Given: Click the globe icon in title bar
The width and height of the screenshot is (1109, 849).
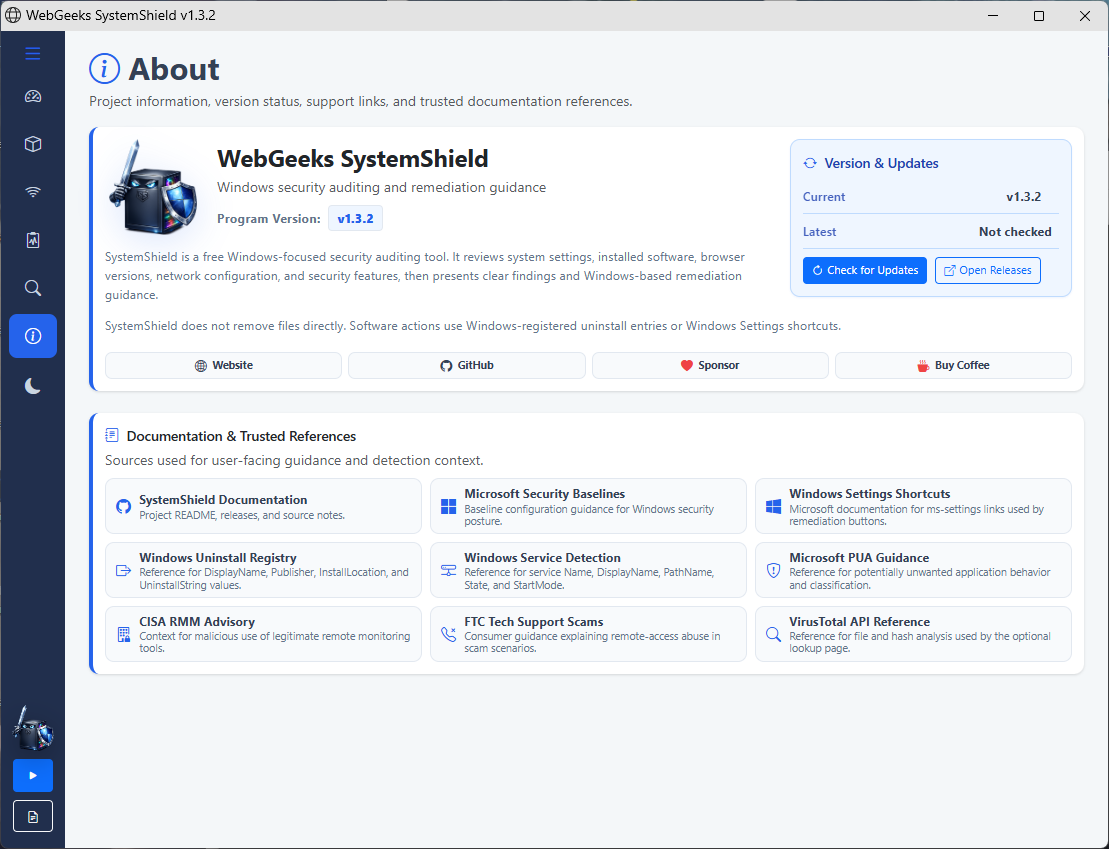Looking at the screenshot, I should [13, 15].
